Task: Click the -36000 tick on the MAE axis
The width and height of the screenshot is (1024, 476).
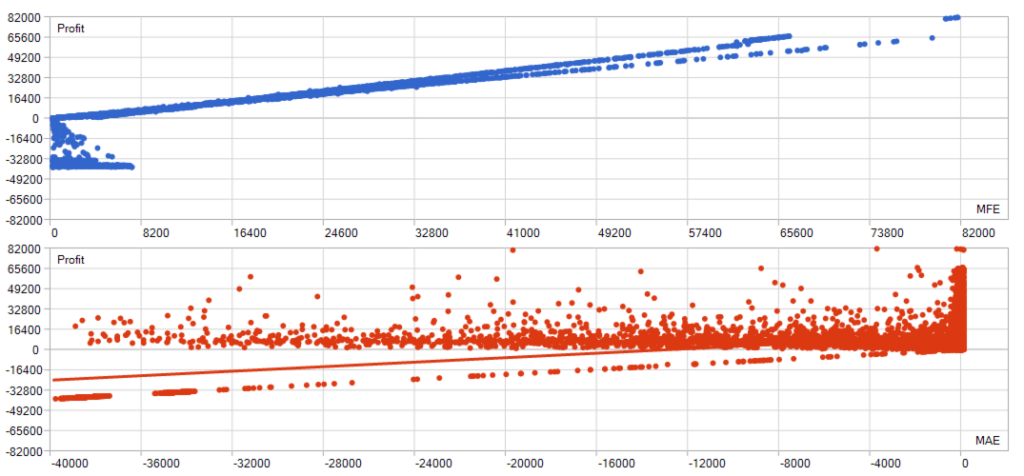Action: coord(160,464)
